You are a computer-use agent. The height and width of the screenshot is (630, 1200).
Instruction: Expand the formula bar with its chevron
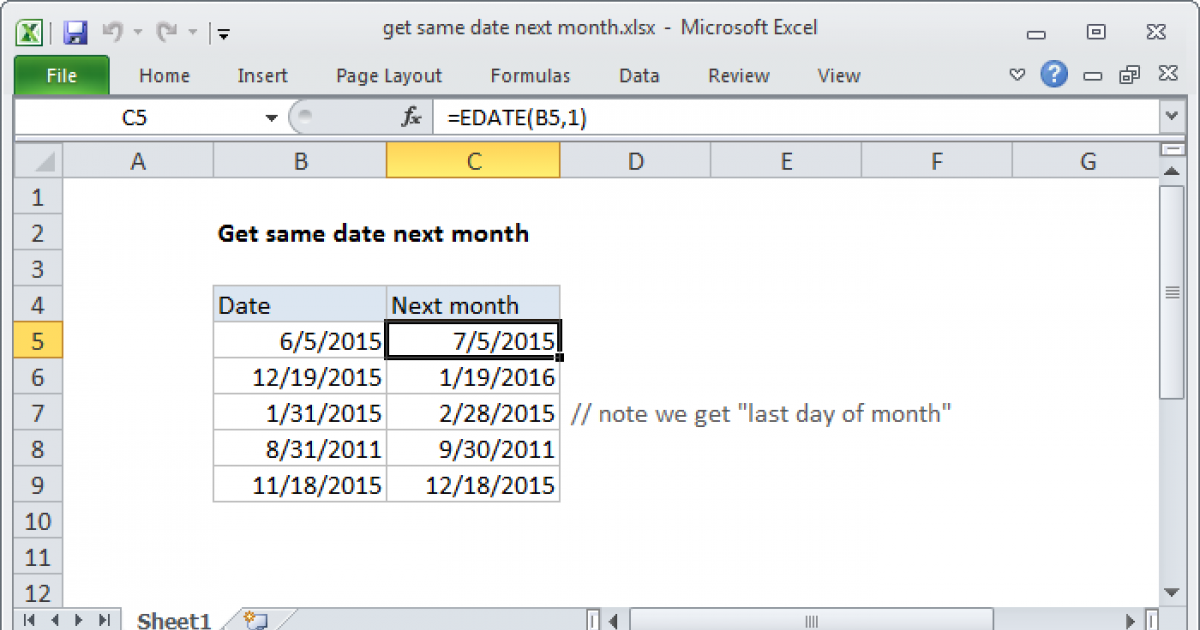tap(1170, 117)
